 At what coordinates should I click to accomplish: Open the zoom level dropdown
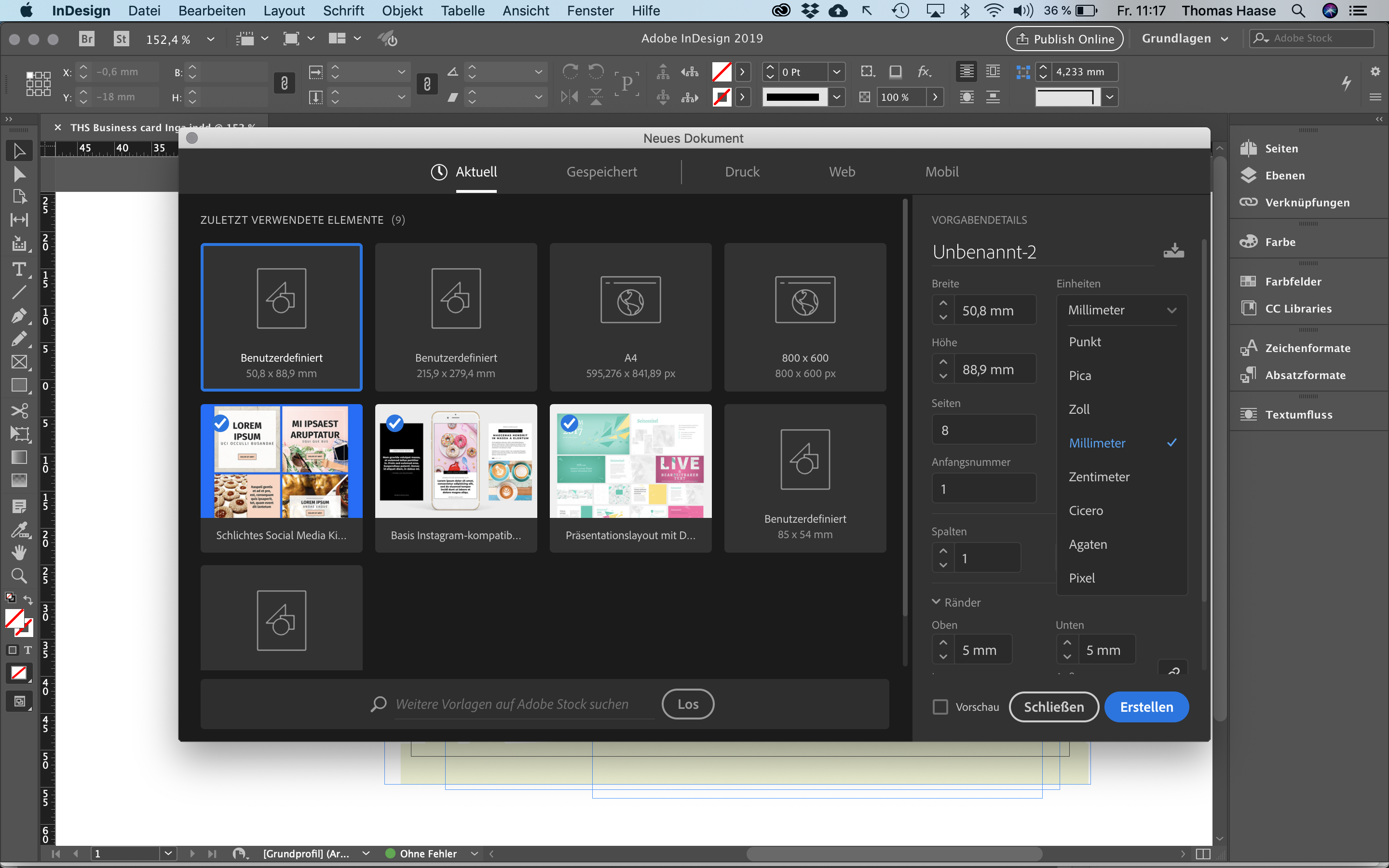click(210, 39)
